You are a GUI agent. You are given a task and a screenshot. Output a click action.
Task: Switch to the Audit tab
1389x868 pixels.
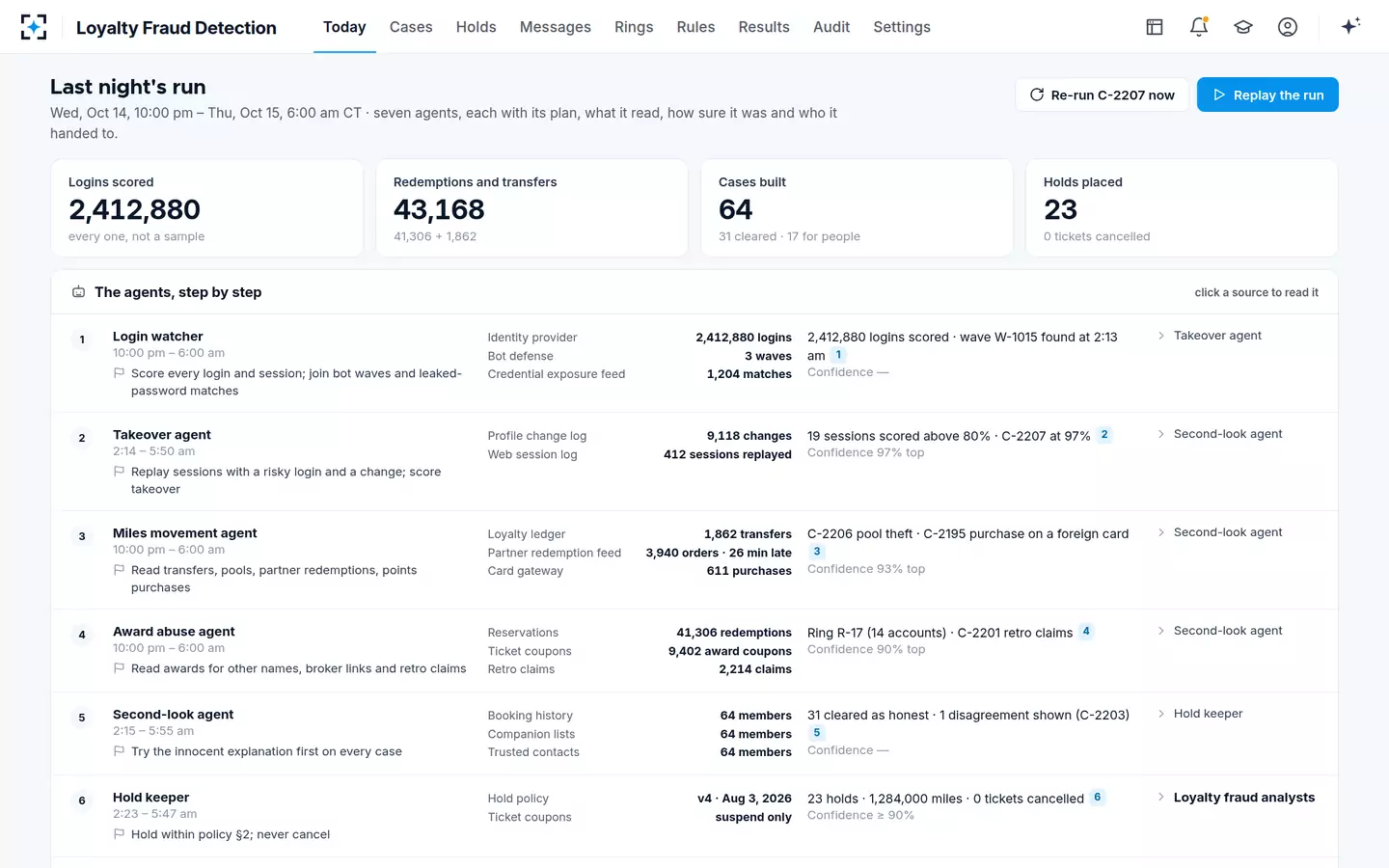click(831, 27)
